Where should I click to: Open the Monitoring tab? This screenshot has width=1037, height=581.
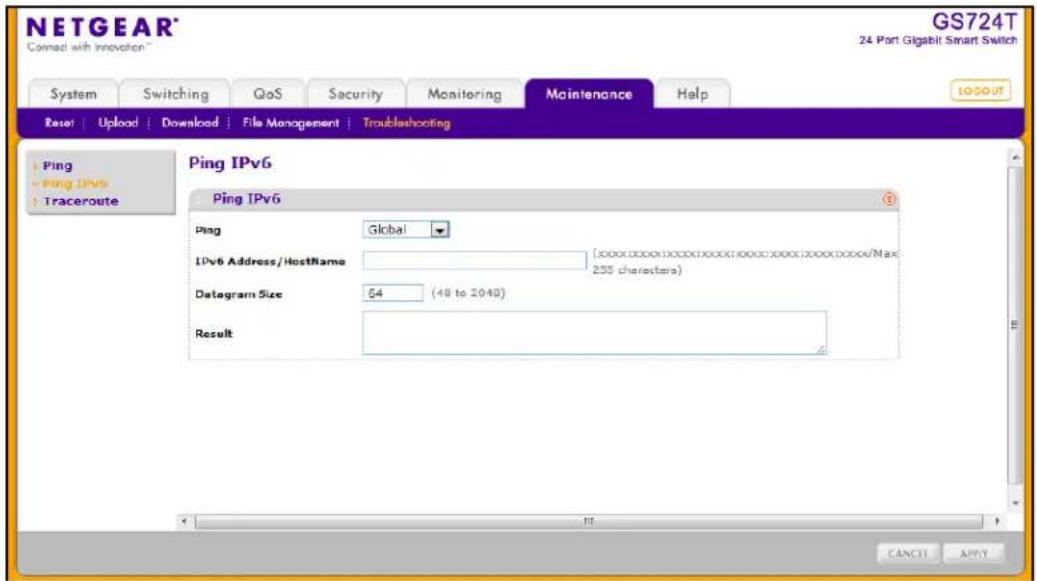(x=464, y=94)
